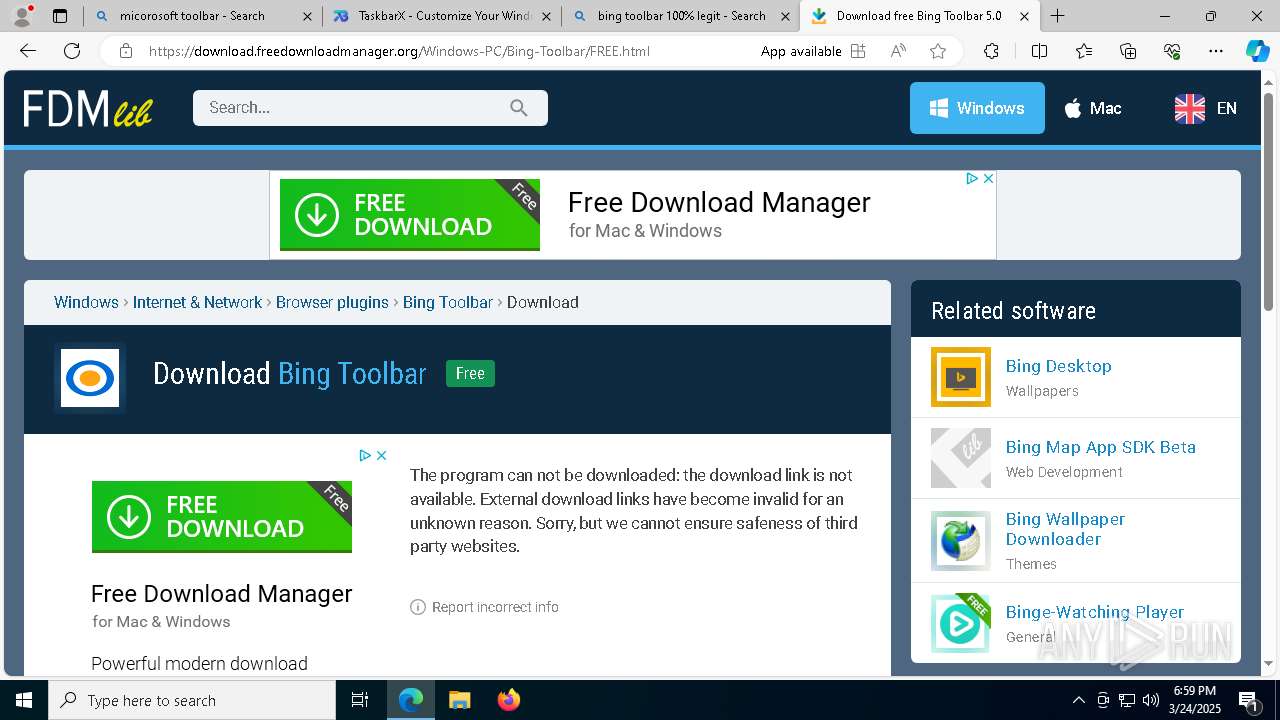Click the Bing Map App SDK Beta icon

pos(961,458)
